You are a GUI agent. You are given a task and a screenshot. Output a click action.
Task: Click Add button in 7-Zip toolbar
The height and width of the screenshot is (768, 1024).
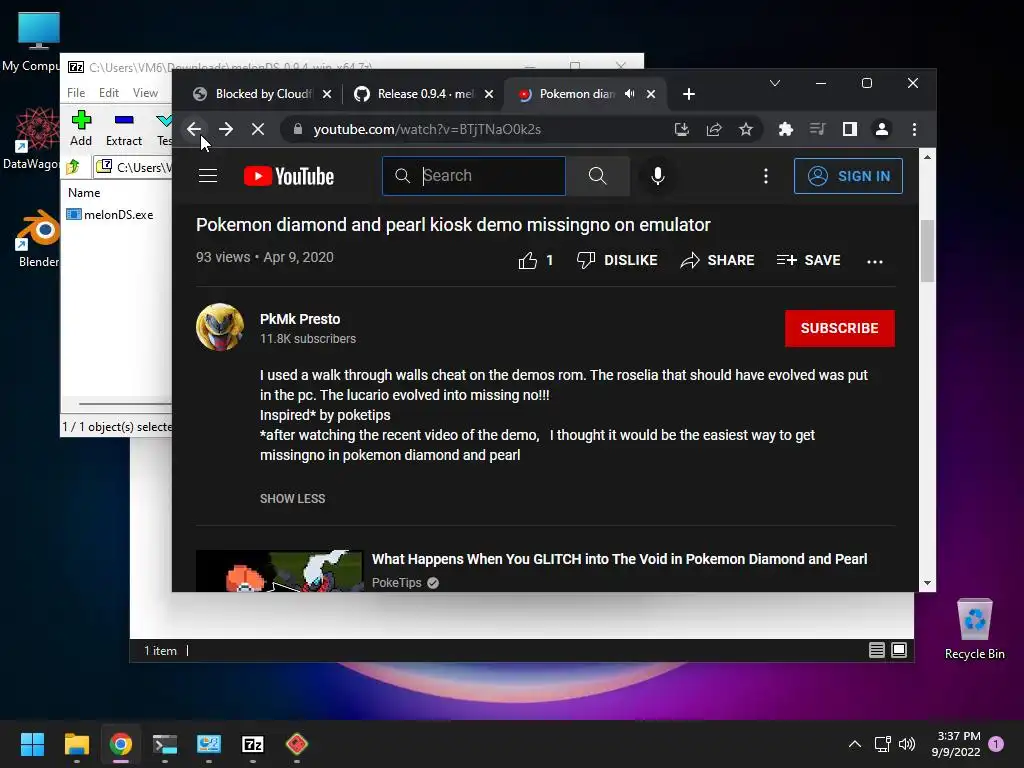(x=81, y=128)
